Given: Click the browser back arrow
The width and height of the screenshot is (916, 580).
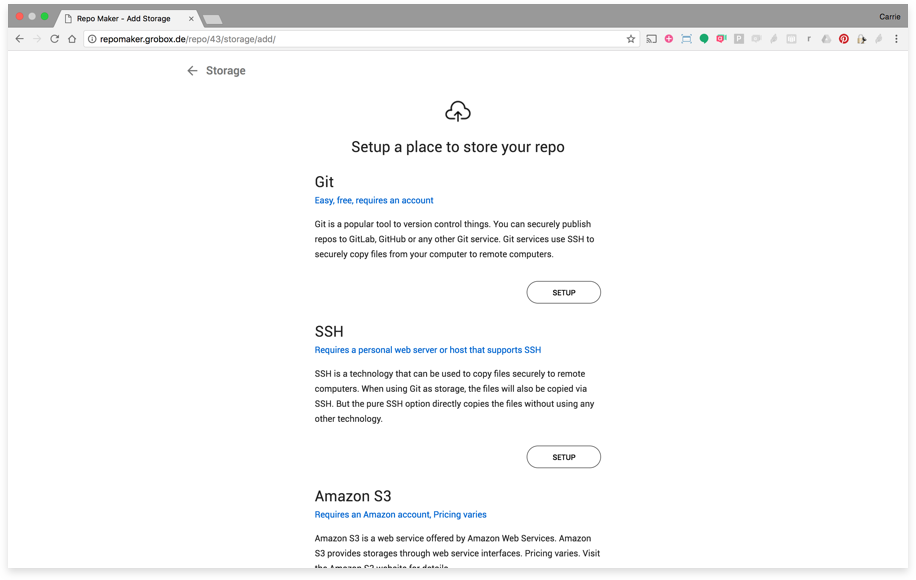Looking at the screenshot, I should (19, 39).
